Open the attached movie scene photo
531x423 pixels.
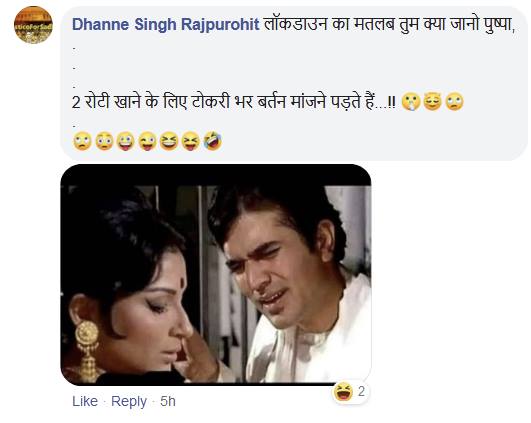pyautogui.click(x=216, y=275)
